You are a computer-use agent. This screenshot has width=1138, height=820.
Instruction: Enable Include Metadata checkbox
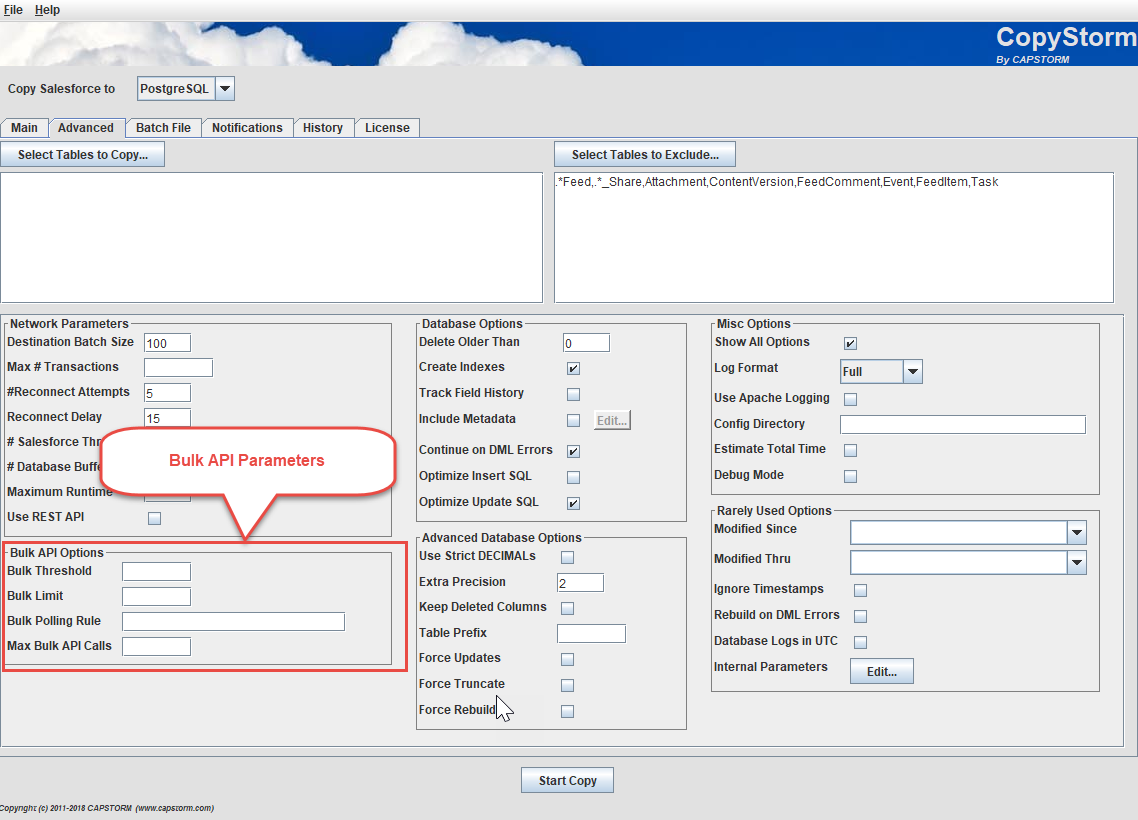pyautogui.click(x=573, y=420)
